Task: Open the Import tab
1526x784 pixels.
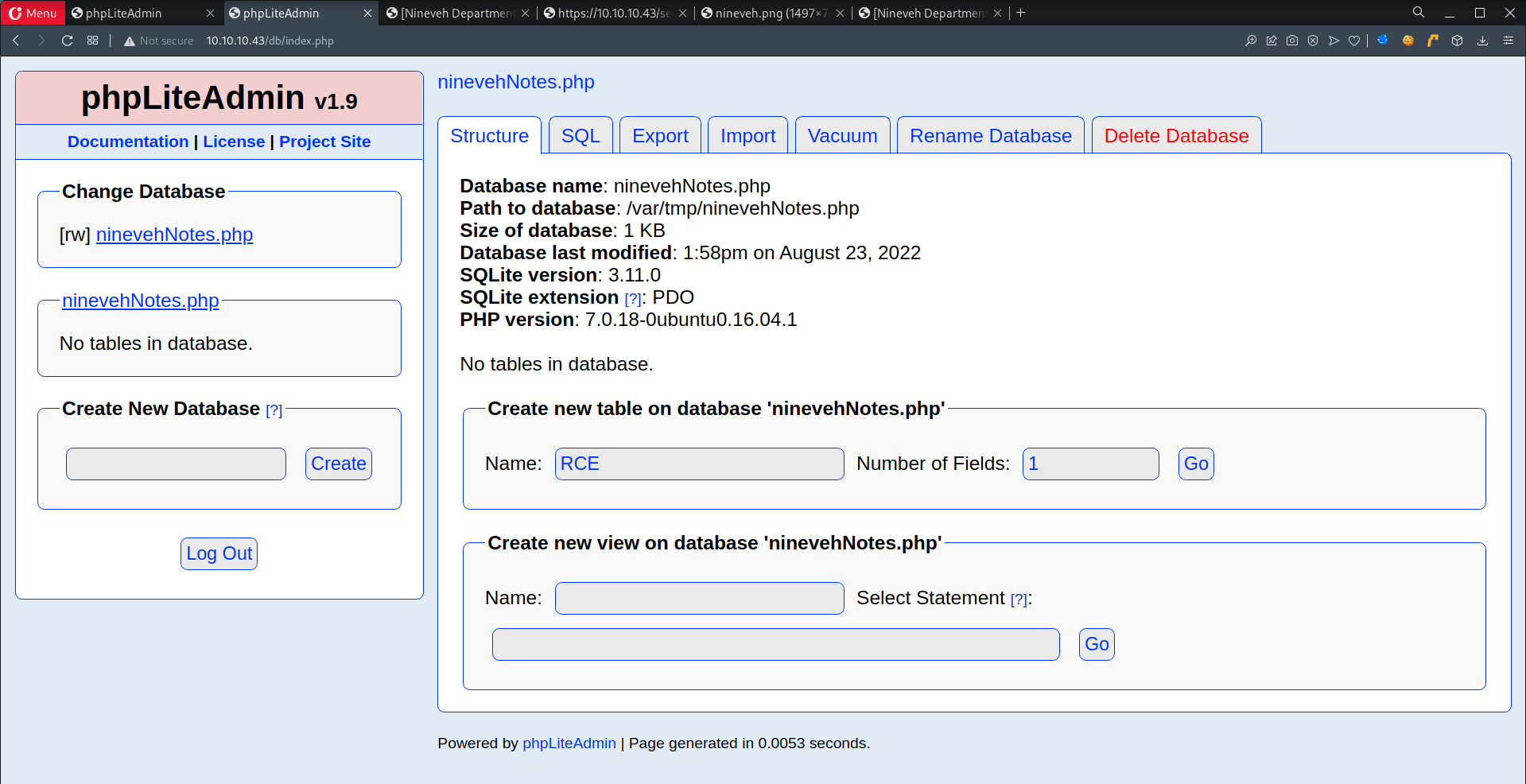Action: click(x=747, y=135)
